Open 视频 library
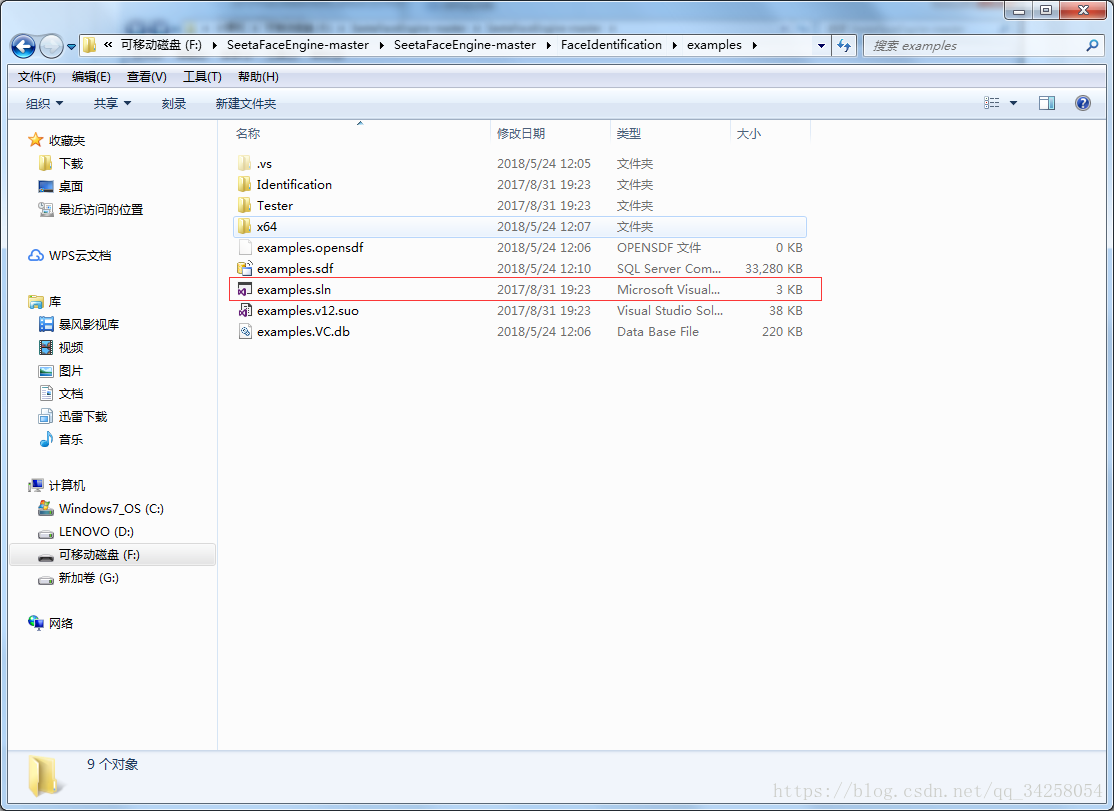Viewport: 1114px width, 811px height. click(x=71, y=347)
